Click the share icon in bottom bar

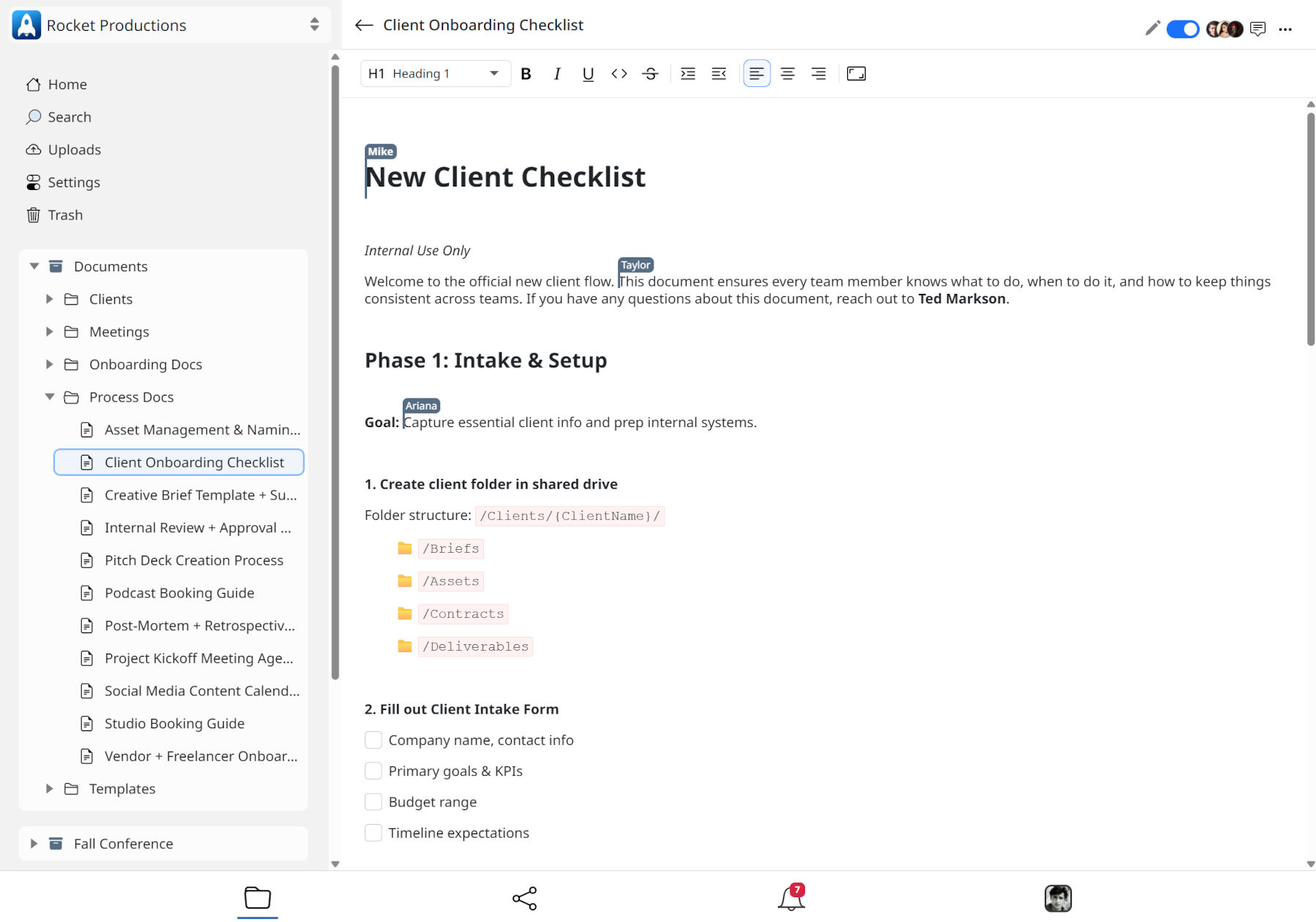pyautogui.click(x=524, y=898)
